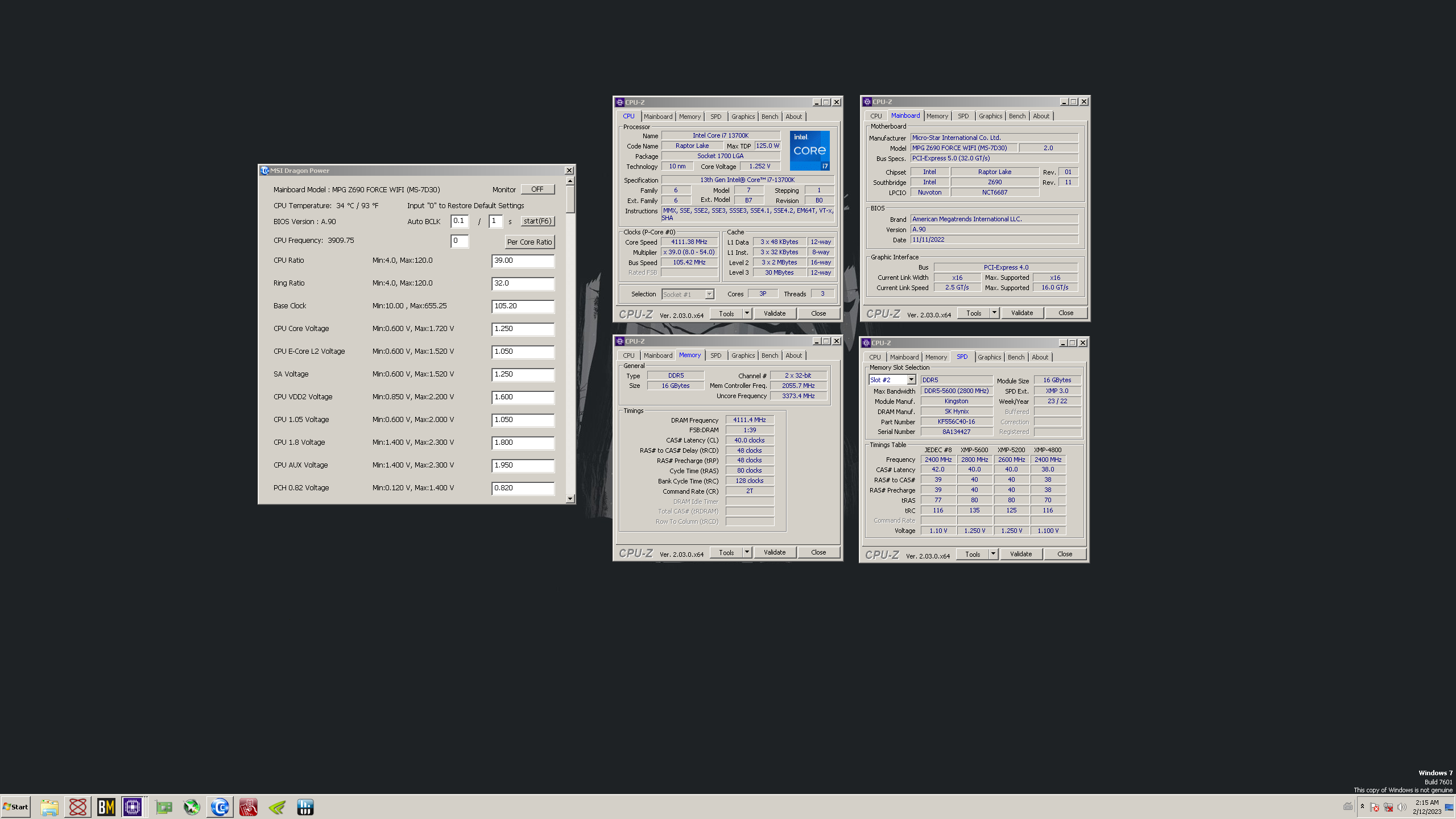
Task: Expand Tools arrow in CPU-Z Memory window
Action: (747, 552)
